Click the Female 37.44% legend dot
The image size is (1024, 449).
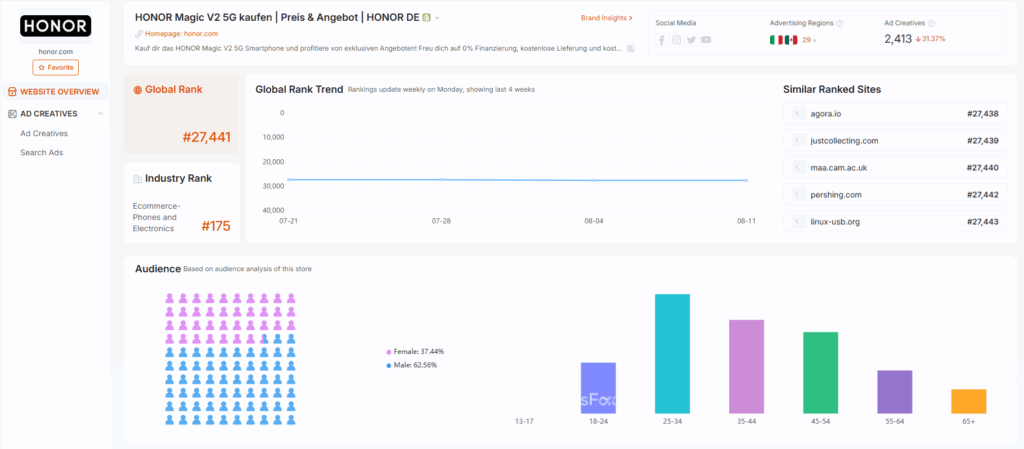389,352
